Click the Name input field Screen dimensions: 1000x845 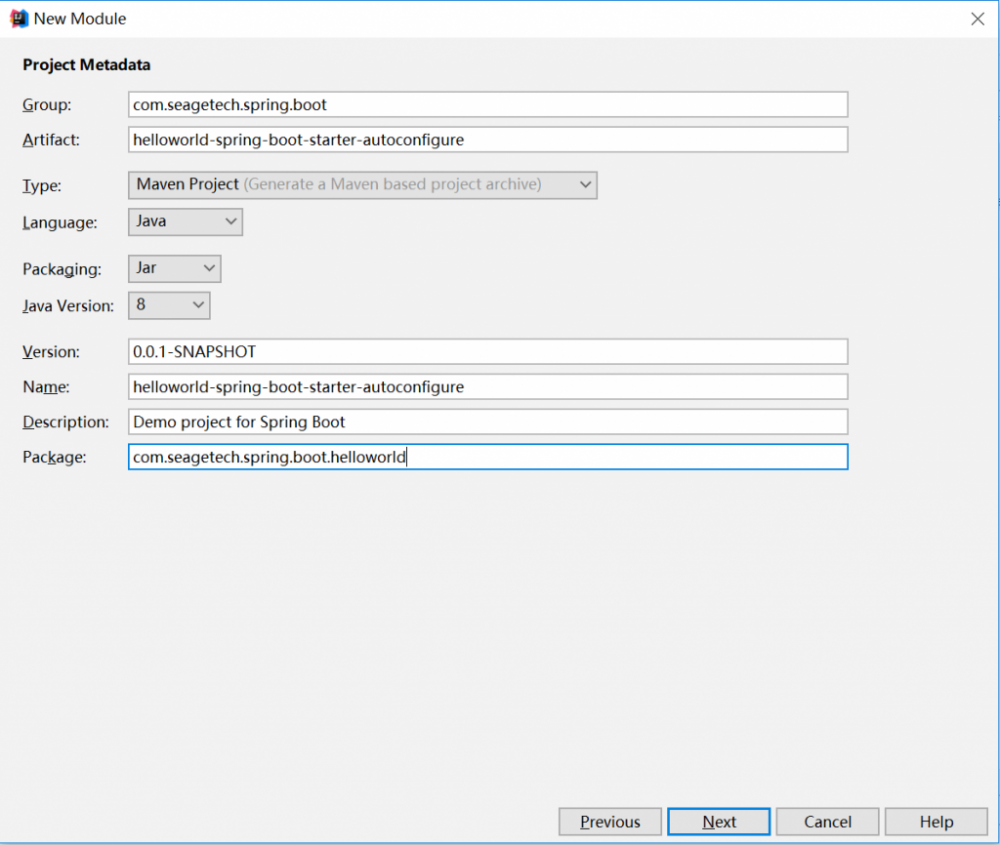[487, 386]
